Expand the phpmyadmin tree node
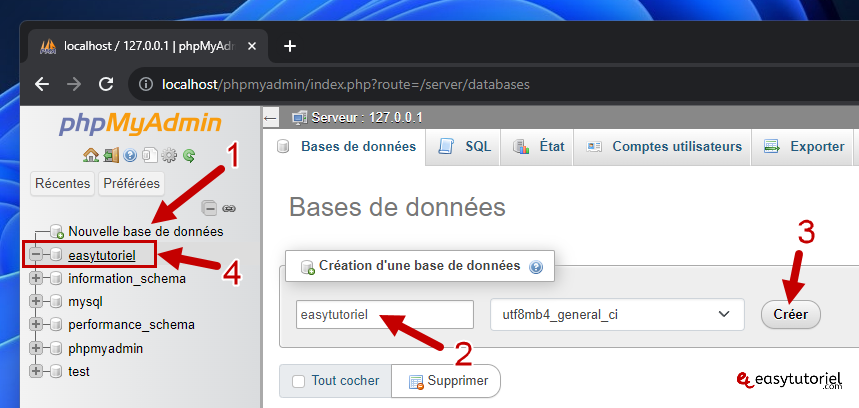 [x=36, y=348]
